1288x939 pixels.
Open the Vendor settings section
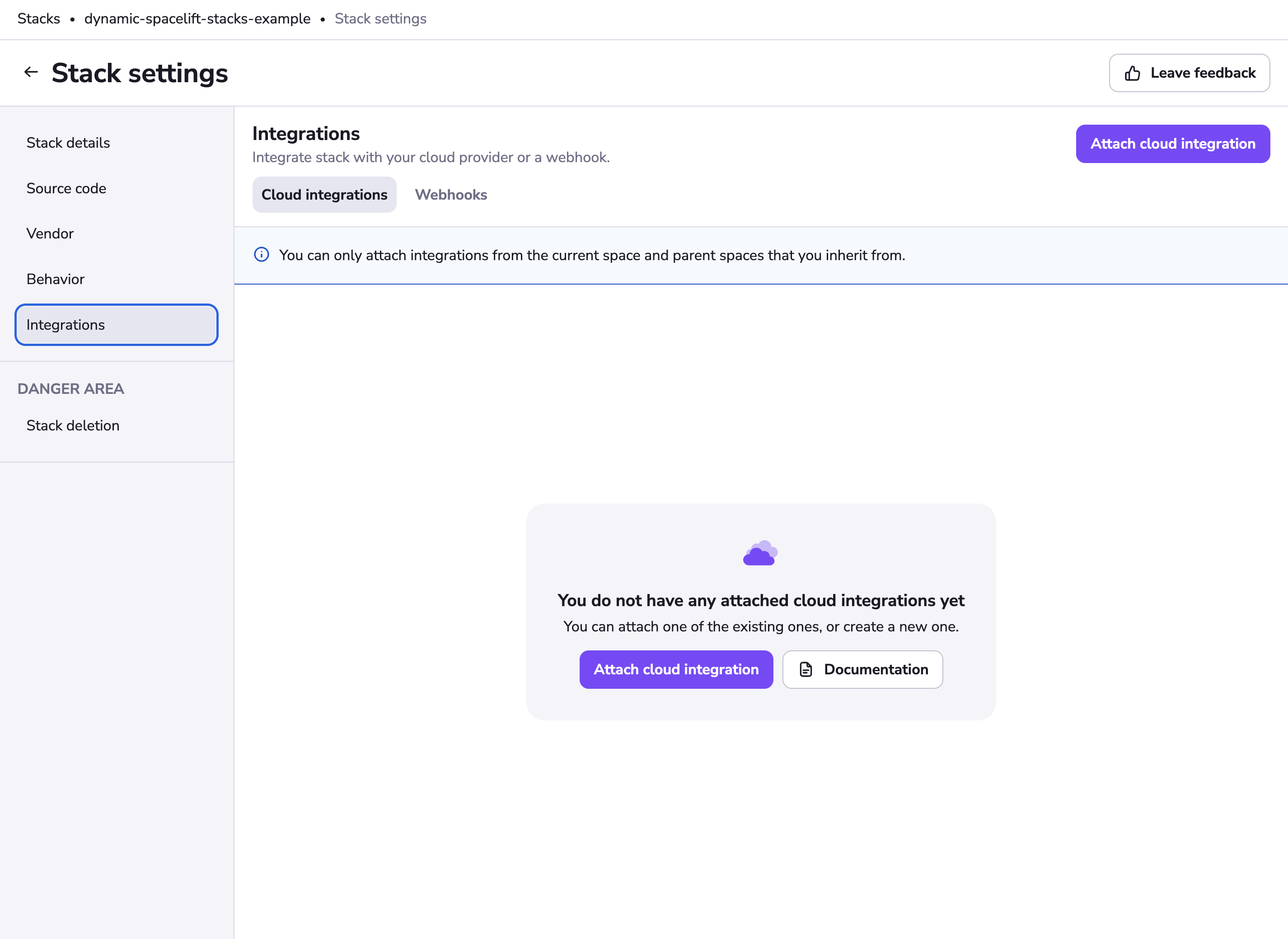click(x=50, y=234)
